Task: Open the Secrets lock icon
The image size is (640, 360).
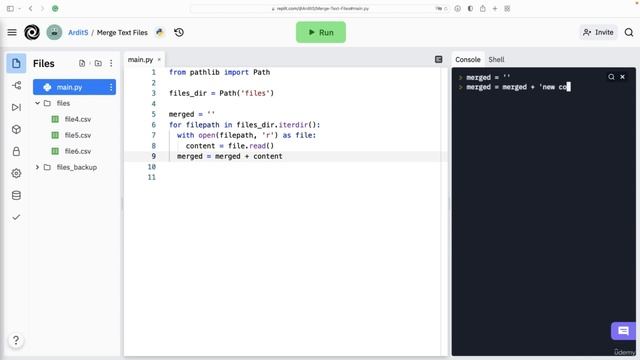Action: click(16, 151)
